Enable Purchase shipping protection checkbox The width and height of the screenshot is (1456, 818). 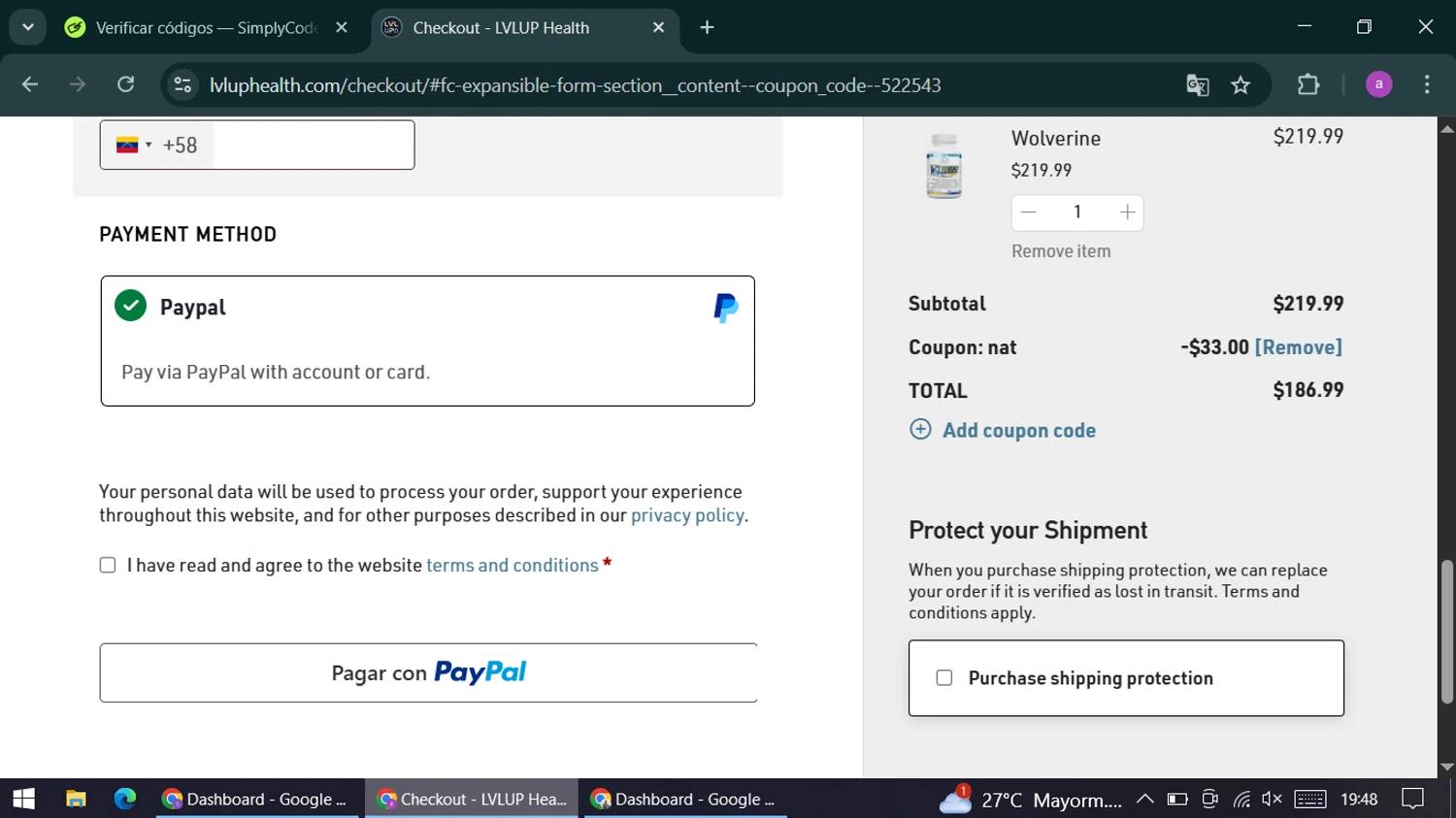click(x=944, y=677)
